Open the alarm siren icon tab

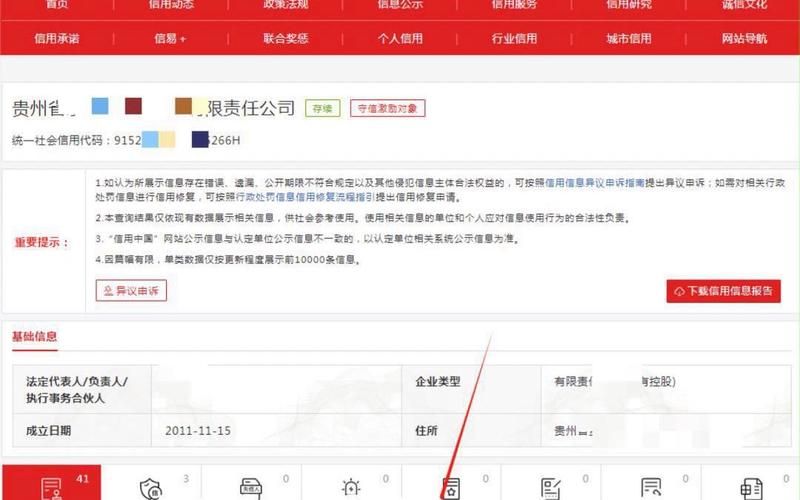(351, 483)
